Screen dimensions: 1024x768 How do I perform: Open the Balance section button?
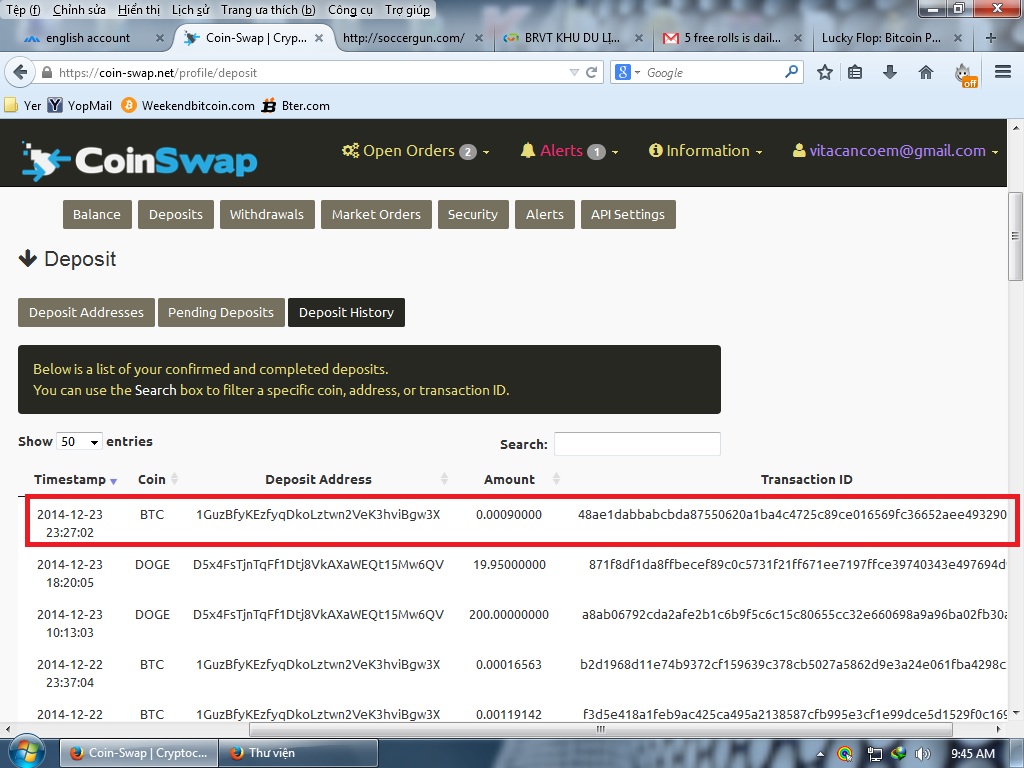coord(97,214)
